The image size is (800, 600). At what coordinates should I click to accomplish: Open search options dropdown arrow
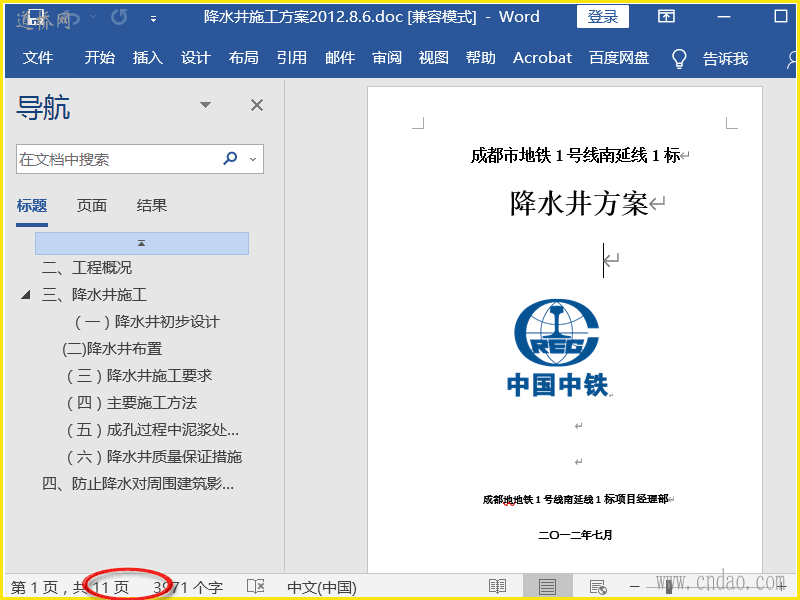tap(253, 159)
